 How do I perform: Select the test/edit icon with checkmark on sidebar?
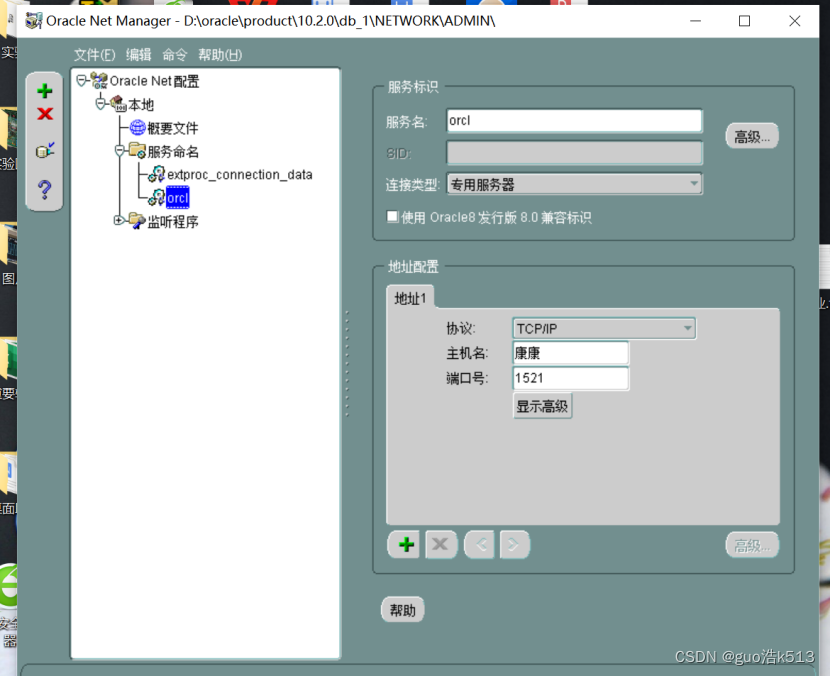(x=44, y=150)
